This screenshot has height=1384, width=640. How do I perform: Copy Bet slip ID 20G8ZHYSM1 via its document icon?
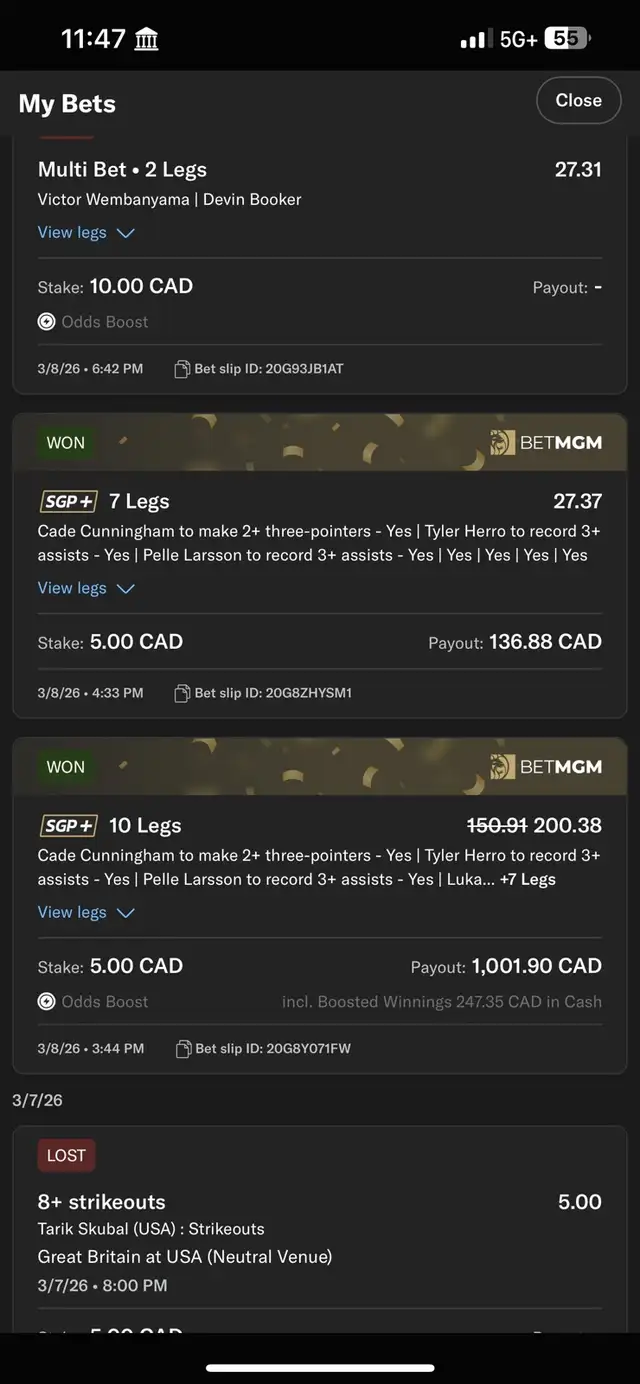coord(182,692)
